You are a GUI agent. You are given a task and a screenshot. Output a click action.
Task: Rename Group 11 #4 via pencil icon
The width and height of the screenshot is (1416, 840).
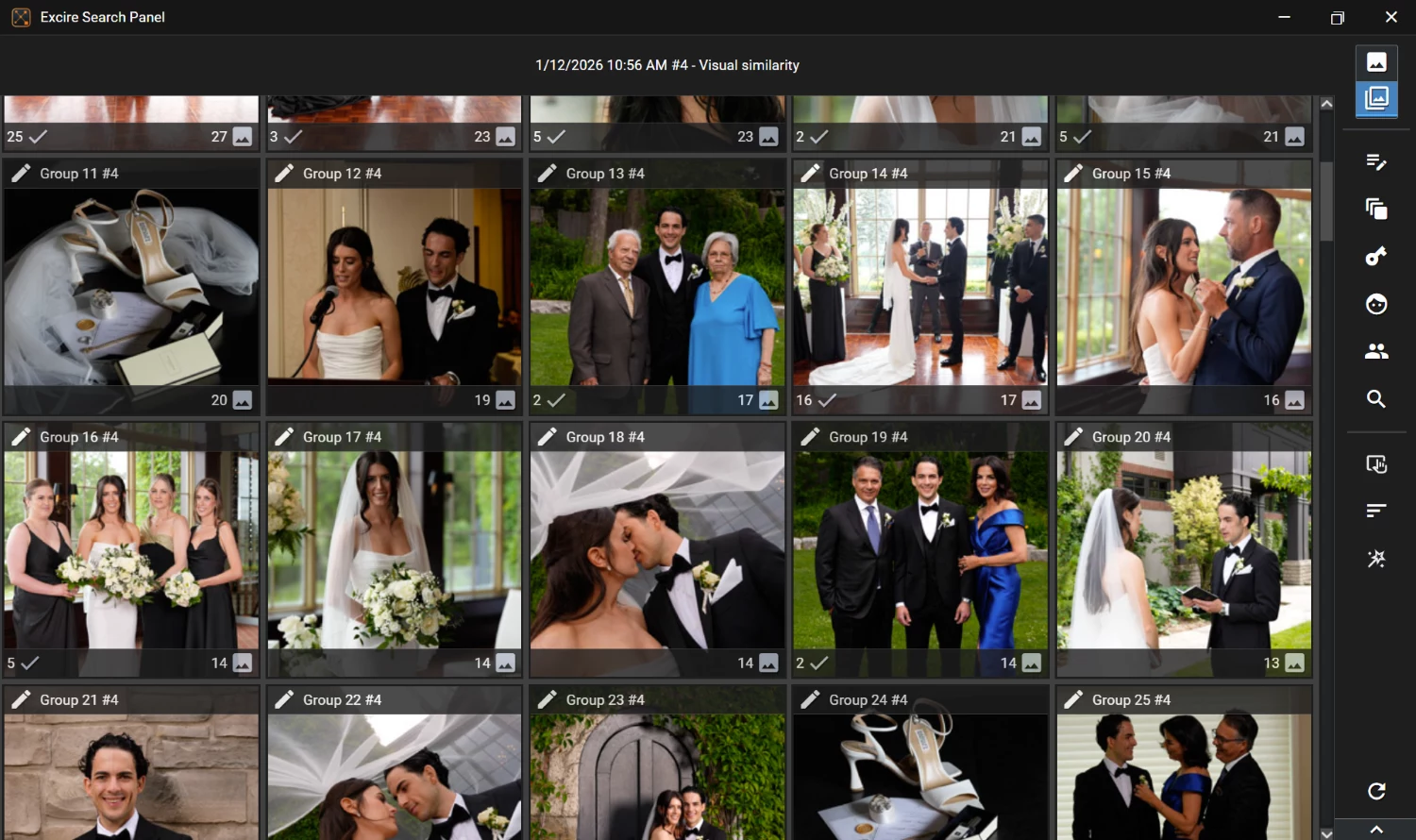pyautogui.click(x=21, y=174)
